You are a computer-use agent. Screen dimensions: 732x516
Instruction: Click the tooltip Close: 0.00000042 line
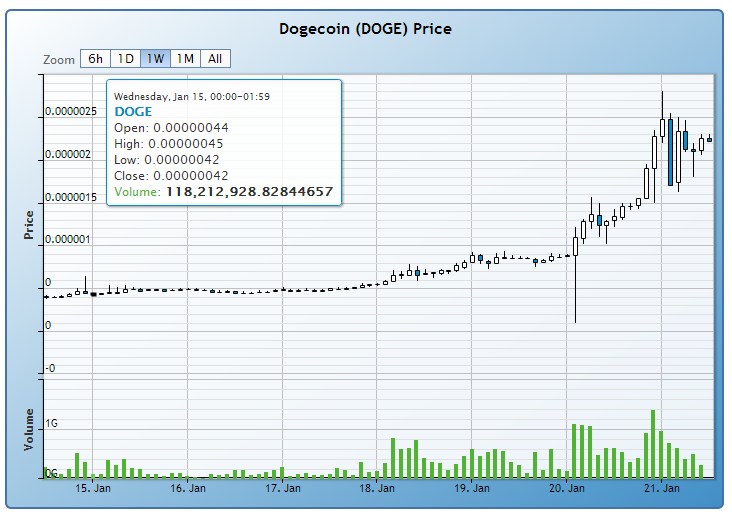[171, 176]
